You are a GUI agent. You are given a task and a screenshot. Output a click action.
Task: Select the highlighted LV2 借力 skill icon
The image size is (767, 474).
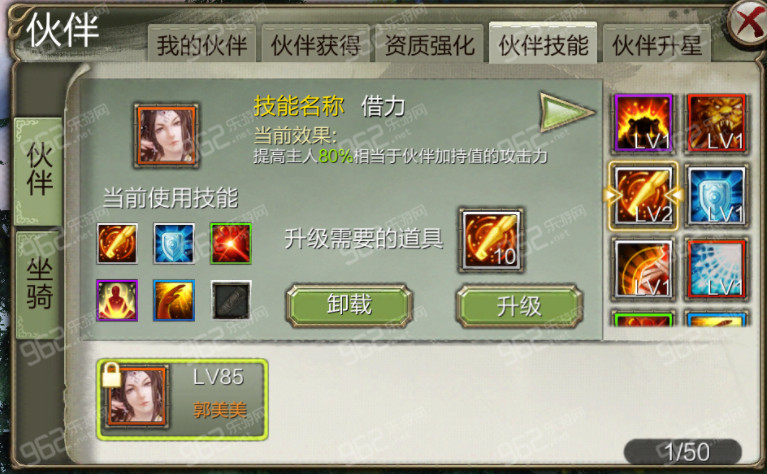[x=643, y=196]
